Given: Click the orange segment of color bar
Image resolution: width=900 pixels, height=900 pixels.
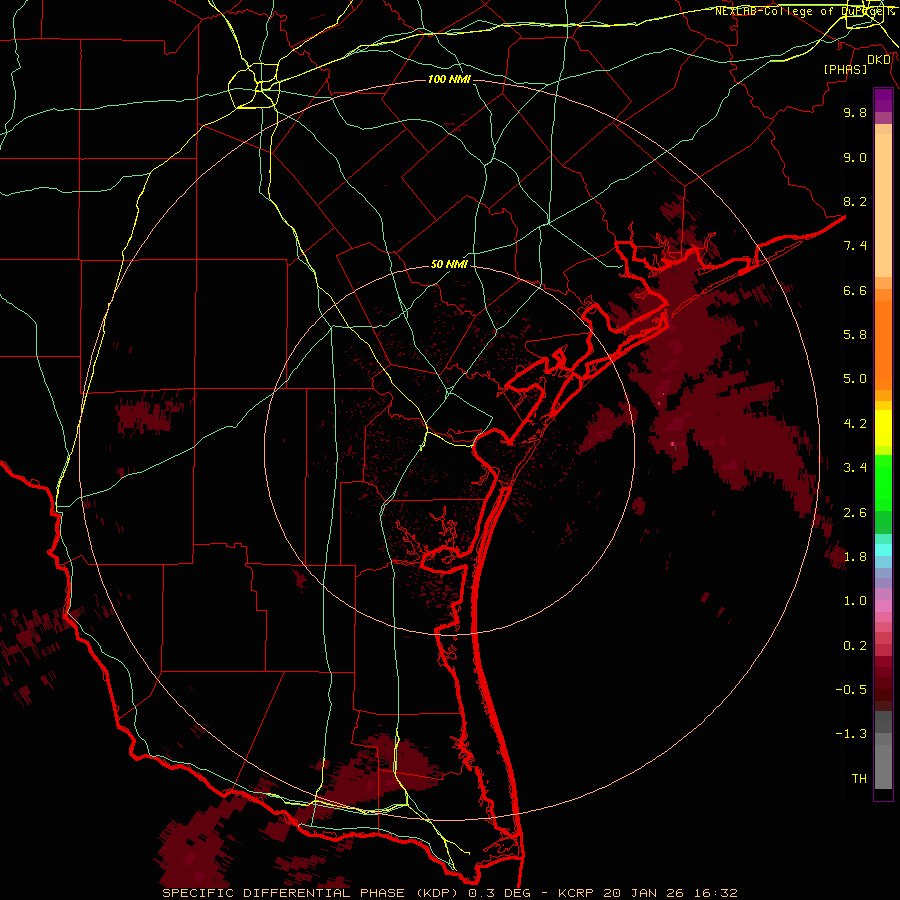Looking at the screenshot, I should pyautogui.click(x=883, y=344).
